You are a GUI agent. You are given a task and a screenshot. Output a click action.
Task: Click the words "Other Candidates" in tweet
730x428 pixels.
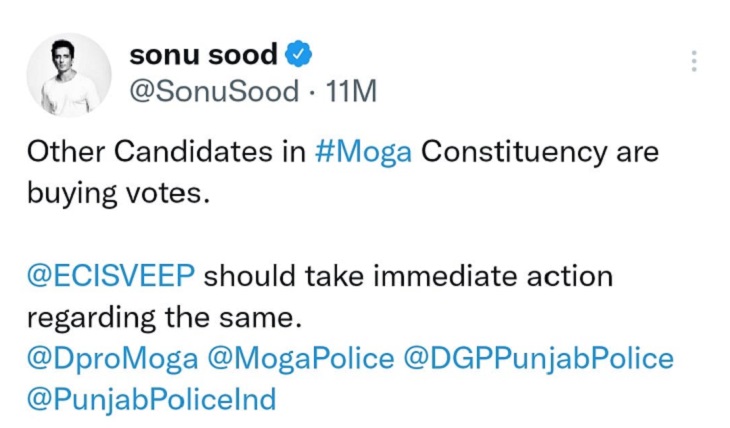(134, 152)
